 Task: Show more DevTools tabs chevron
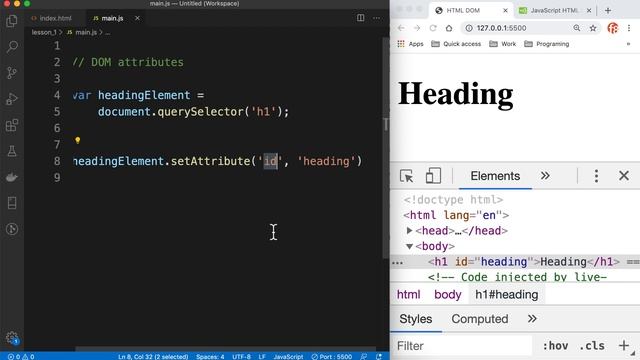tap(545, 176)
